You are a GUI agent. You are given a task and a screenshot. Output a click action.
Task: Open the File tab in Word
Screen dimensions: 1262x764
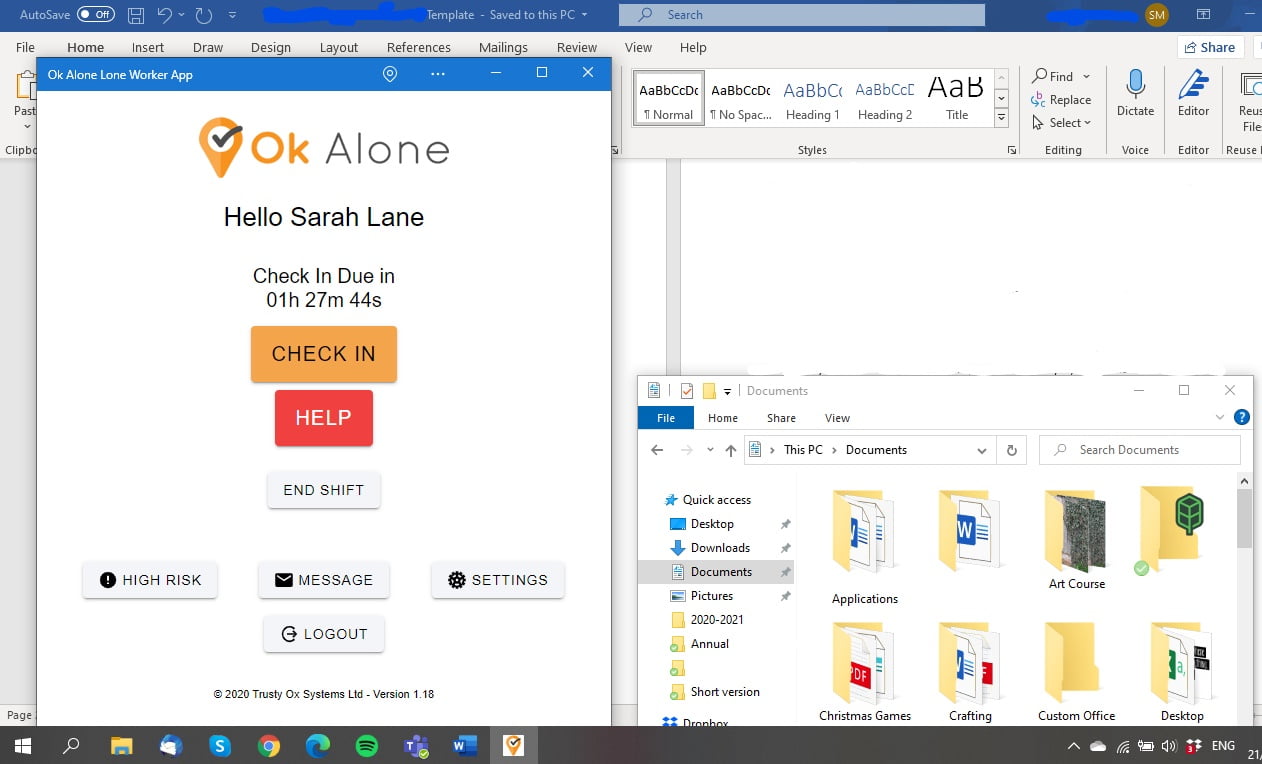25,47
